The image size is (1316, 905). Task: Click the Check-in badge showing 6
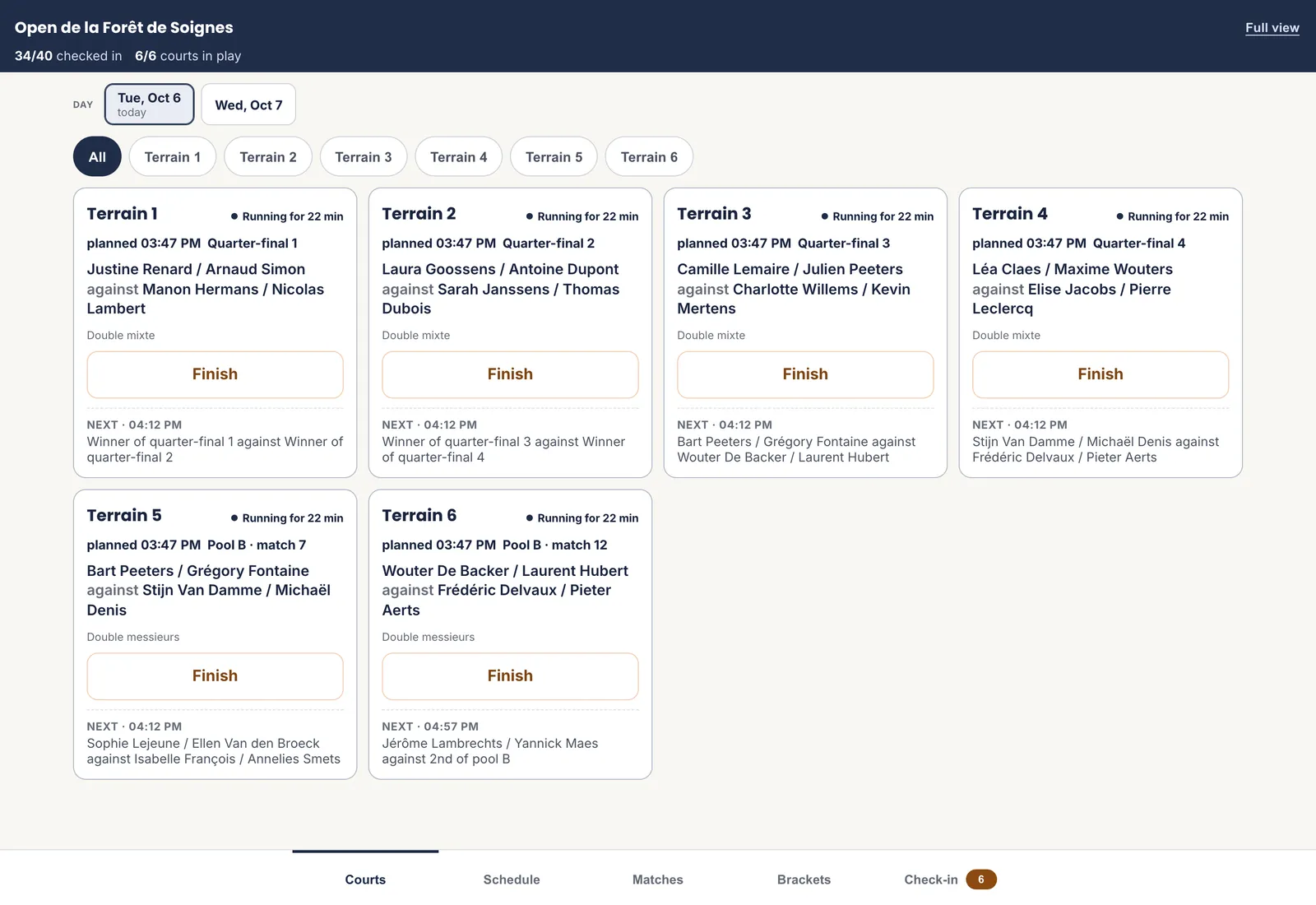tap(981, 879)
